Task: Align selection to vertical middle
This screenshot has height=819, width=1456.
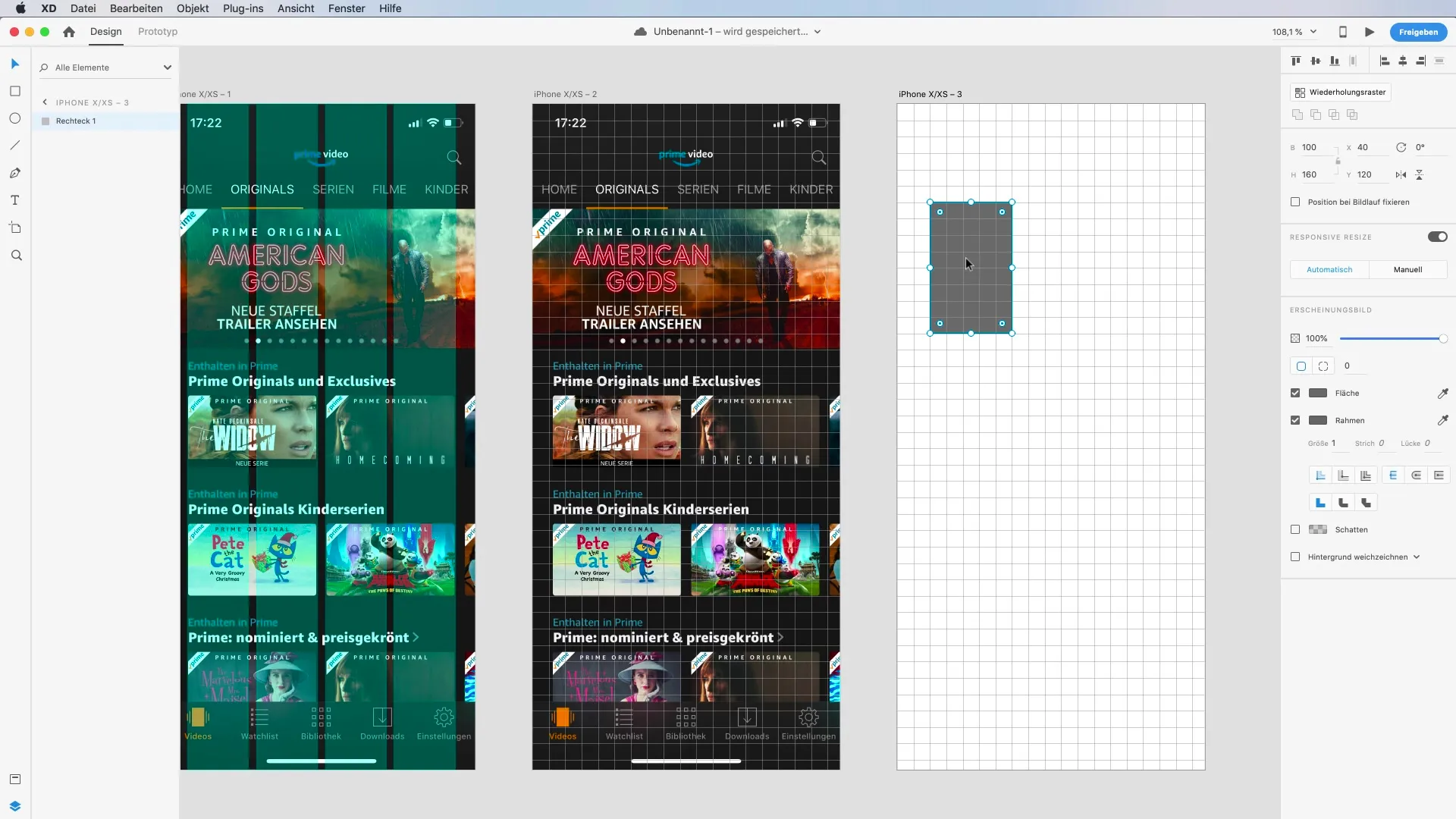Action: [1315, 61]
